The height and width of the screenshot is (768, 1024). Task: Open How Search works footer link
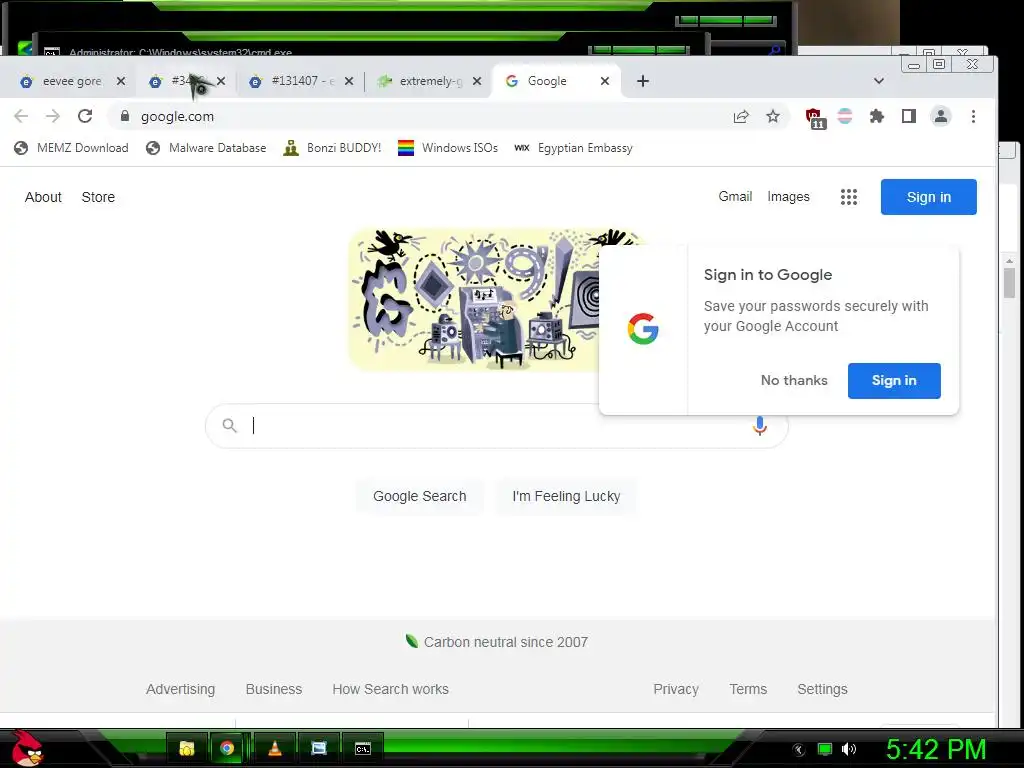coord(391,689)
